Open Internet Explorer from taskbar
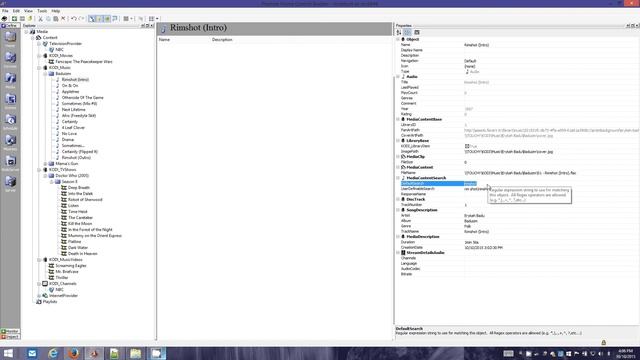Screen dimensions: 640x360 point(53,353)
